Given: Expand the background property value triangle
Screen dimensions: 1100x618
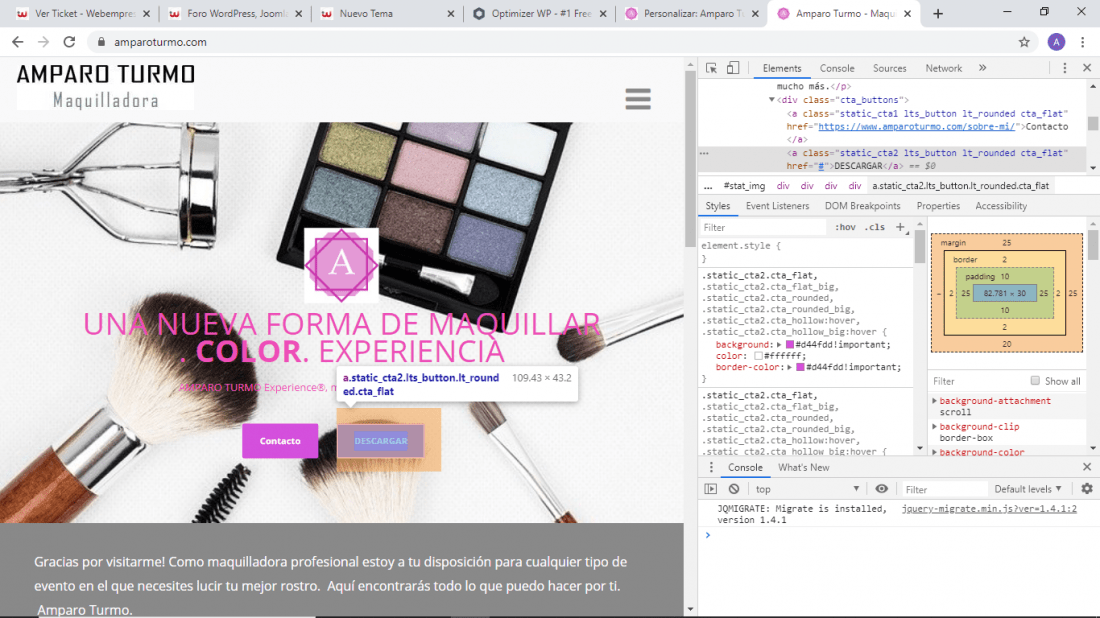Looking at the screenshot, I should pyautogui.click(x=779, y=345).
